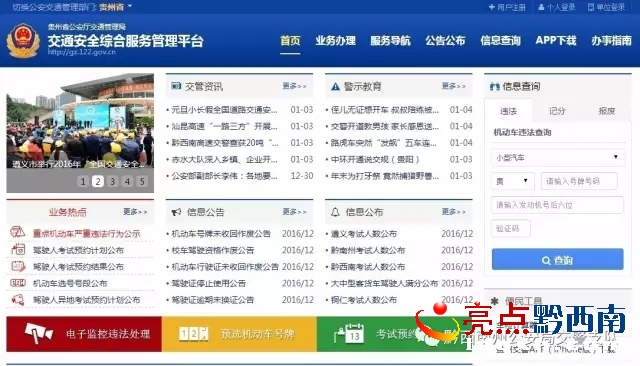Expand the 小型汽车 vehicle type dropdown
This screenshot has height=366, width=640.
click(558, 157)
